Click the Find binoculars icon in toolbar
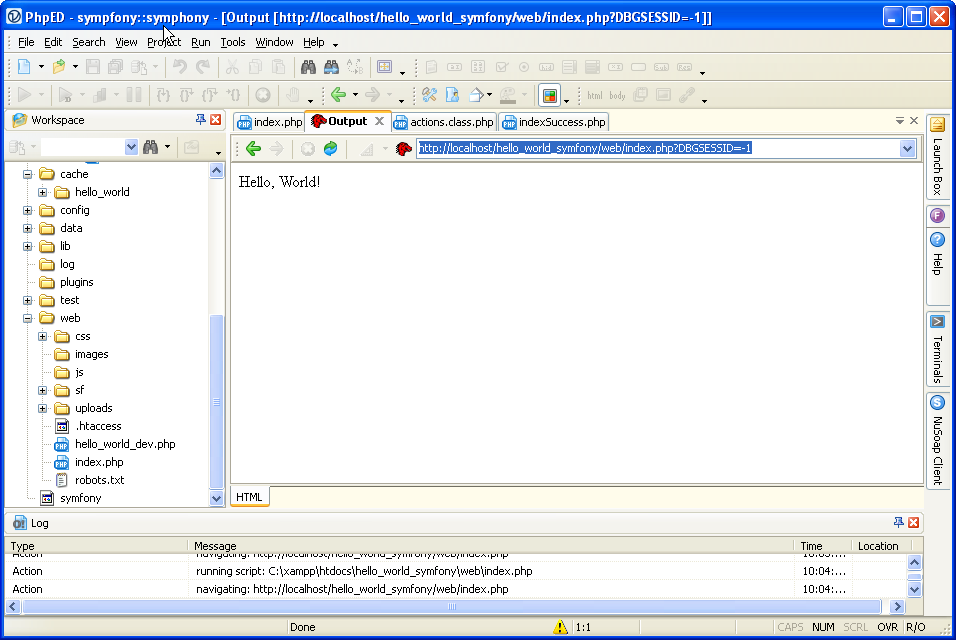 pos(309,67)
